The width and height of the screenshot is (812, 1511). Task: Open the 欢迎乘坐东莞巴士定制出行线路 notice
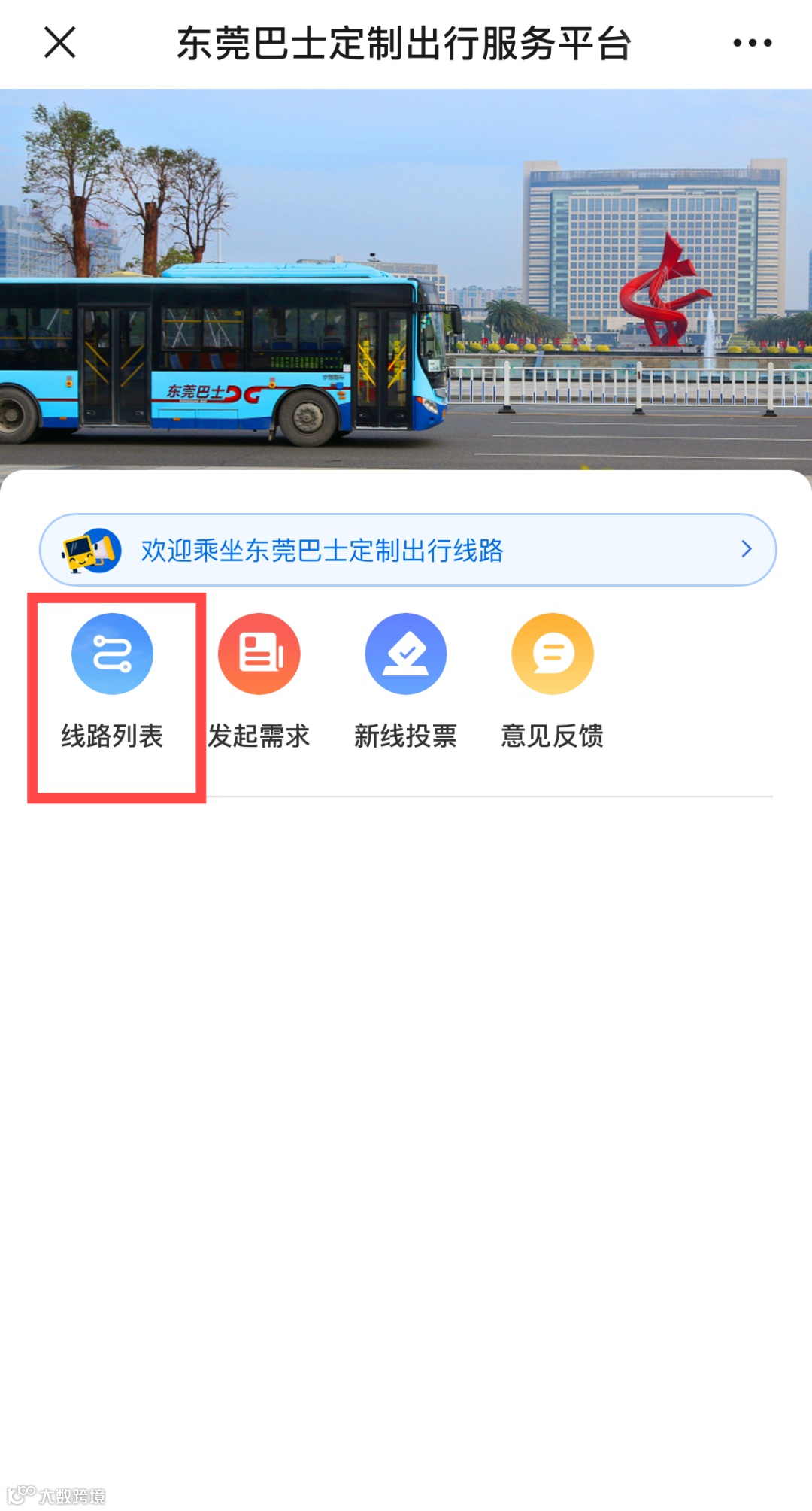tap(323, 551)
